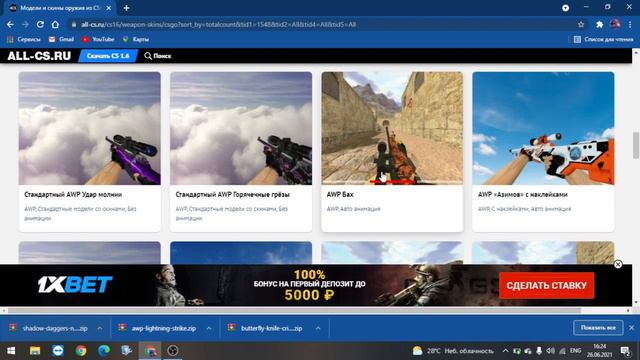Click title Стандартный AWP Горячечные грёзы
The height and width of the screenshot is (360, 640).
[x=233, y=194]
